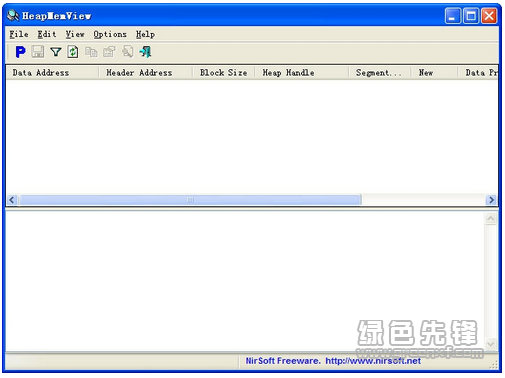Image resolution: width=505 pixels, height=378 pixels.
Task: Click the Copy toolbar icon
Action: [x=91, y=52]
